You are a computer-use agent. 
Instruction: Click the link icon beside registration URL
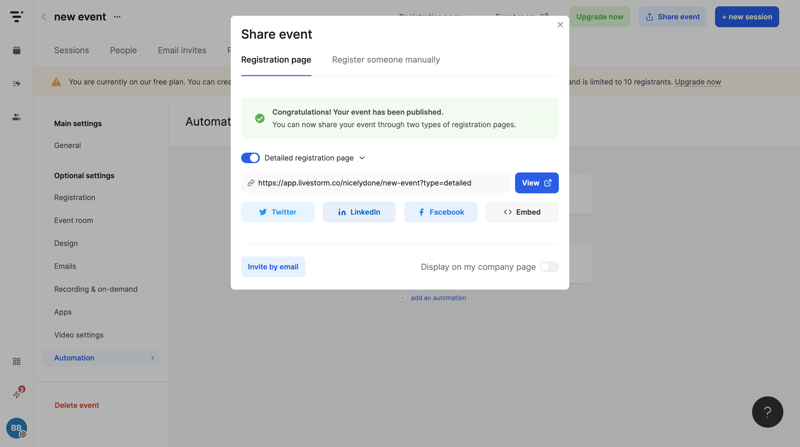click(251, 183)
